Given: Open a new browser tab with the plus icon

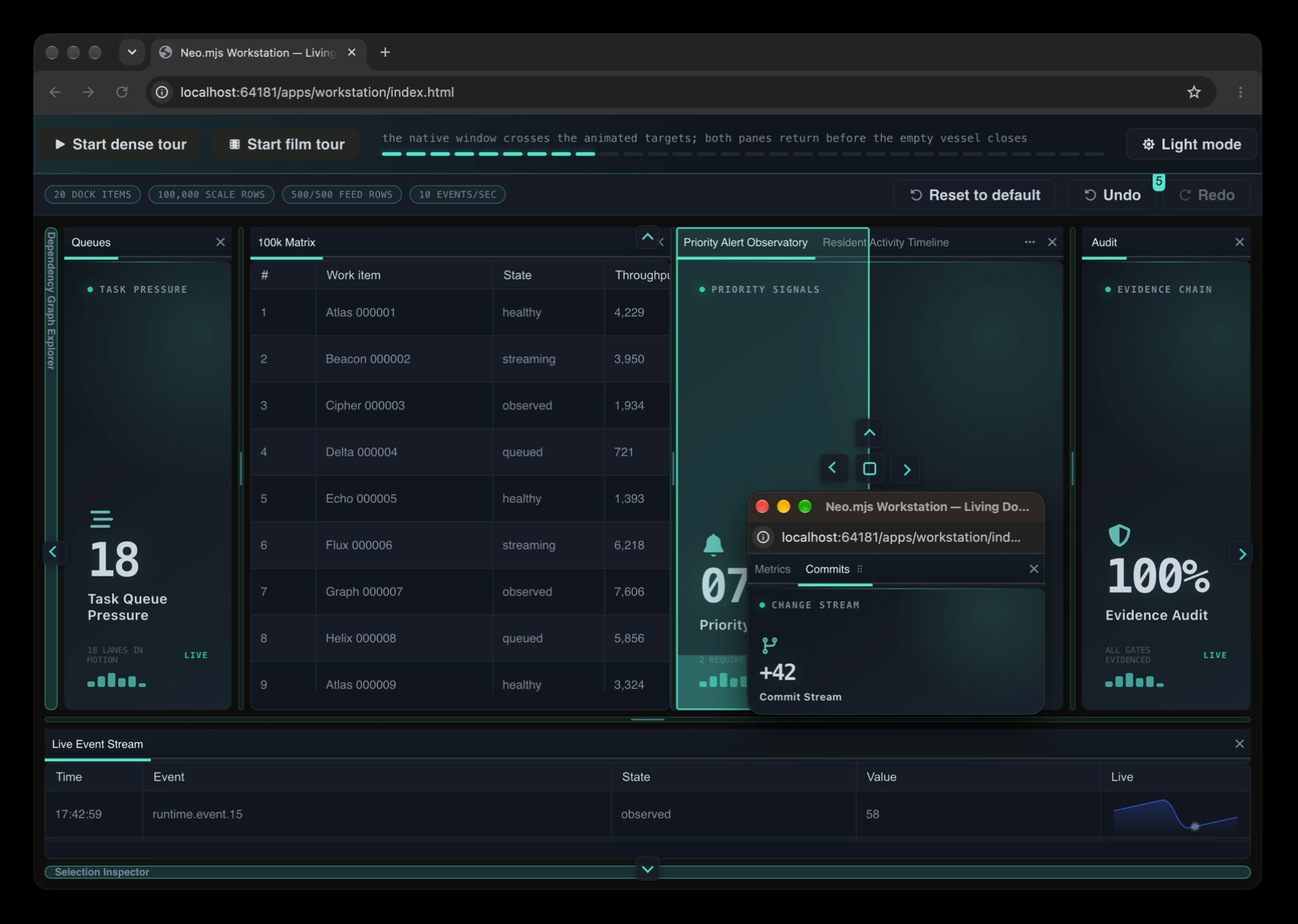Looking at the screenshot, I should [x=385, y=53].
